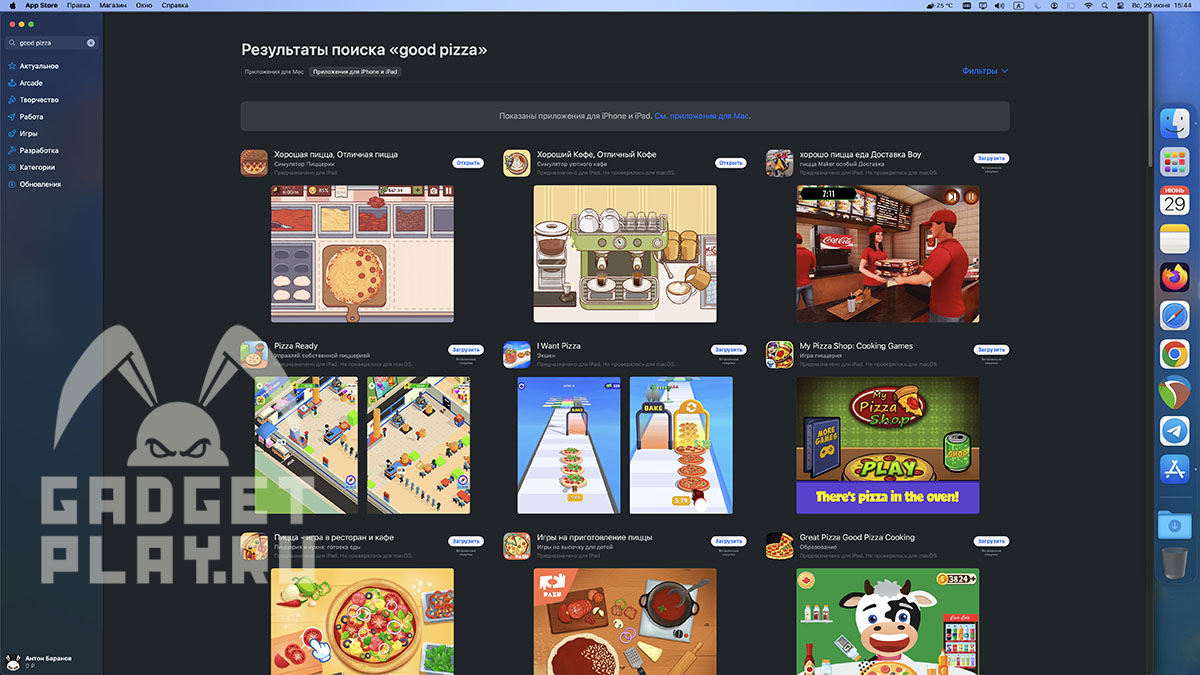Open the Downloads folder in the Dock
The height and width of the screenshot is (675, 1200).
click(1174, 525)
